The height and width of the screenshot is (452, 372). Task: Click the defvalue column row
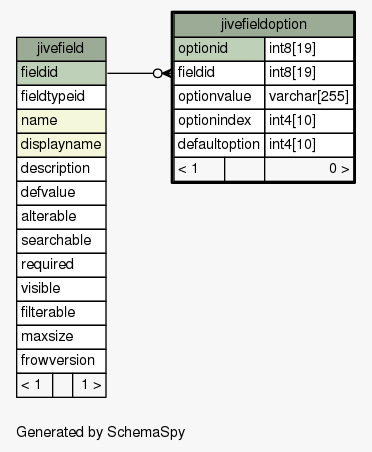coord(61,193)
